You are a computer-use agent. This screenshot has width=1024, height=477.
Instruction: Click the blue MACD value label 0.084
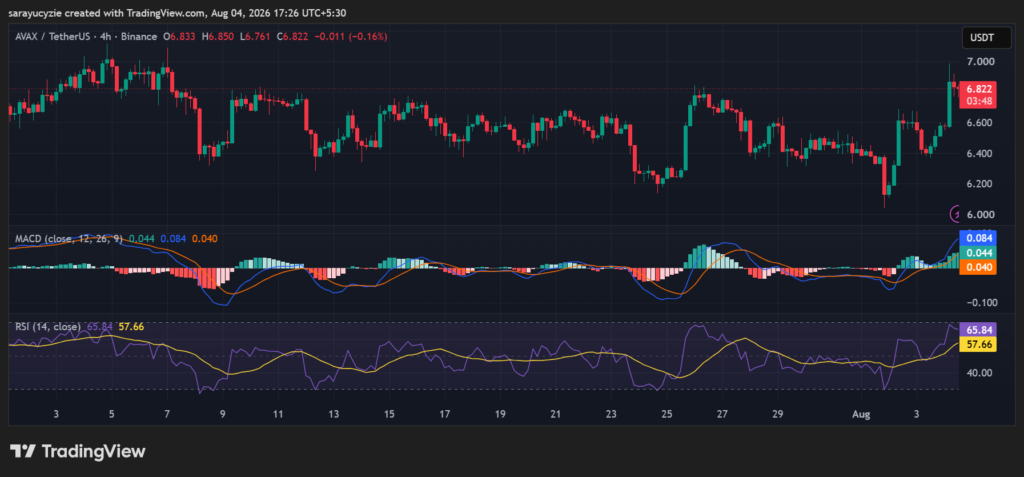(x=977, y=237)
